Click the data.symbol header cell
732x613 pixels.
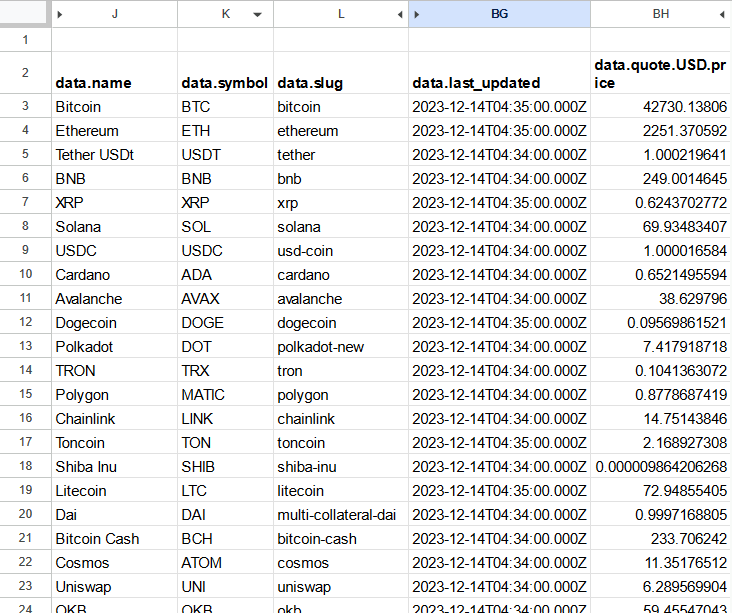coord(225,73)
